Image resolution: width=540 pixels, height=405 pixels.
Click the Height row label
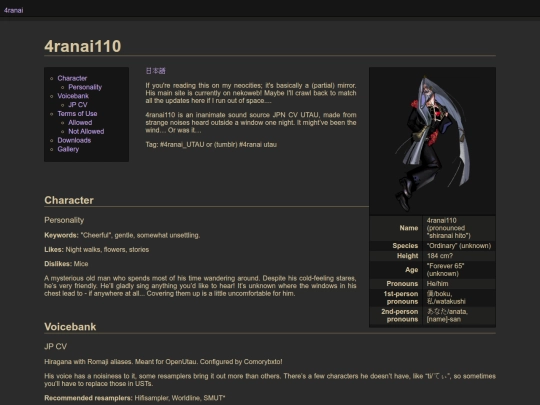(407, 256)
